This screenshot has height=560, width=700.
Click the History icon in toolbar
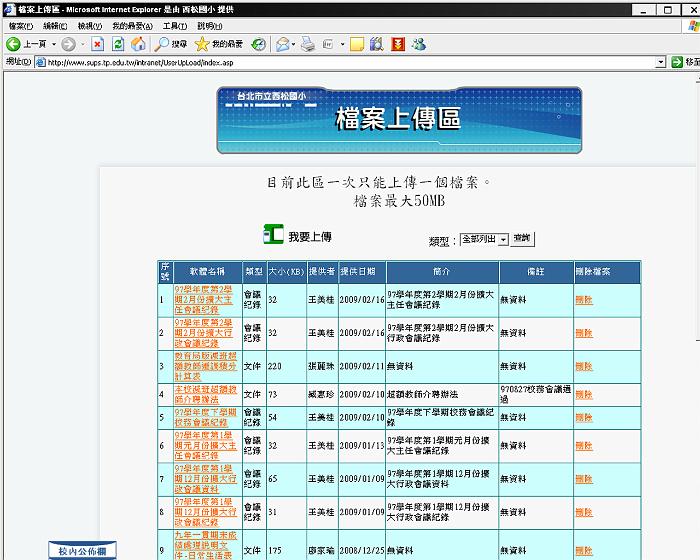[258, 44]
